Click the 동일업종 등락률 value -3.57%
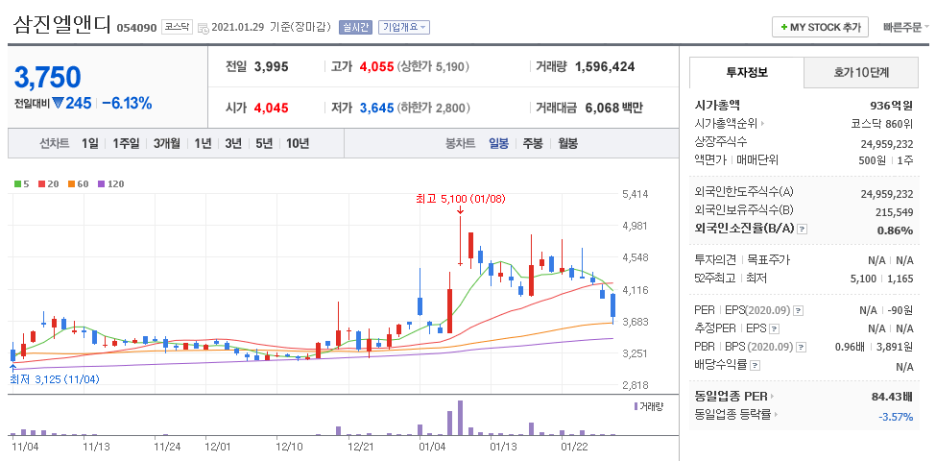Viewport: 936px width, 461px height. point(895,417)
